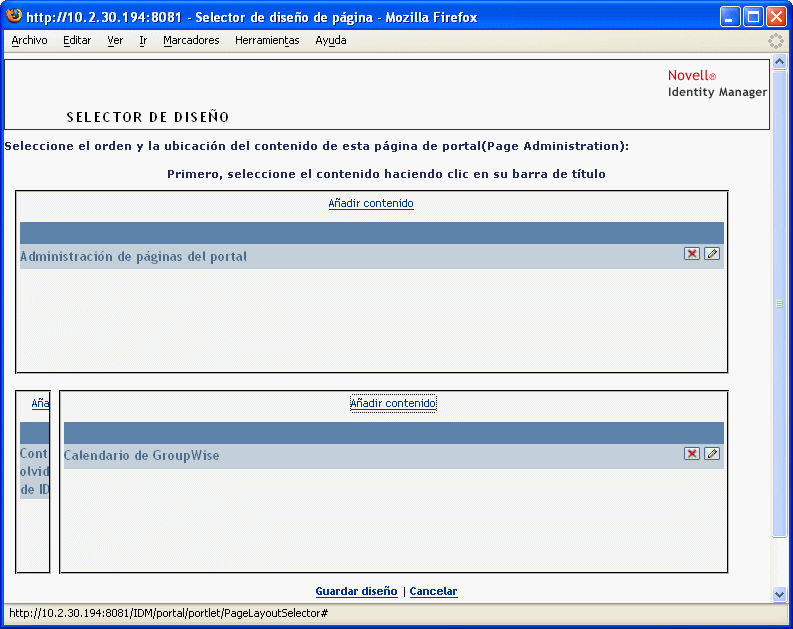Open the Ver menu
Viewport: 793px width, 629px height.
[x=115, y=40]
